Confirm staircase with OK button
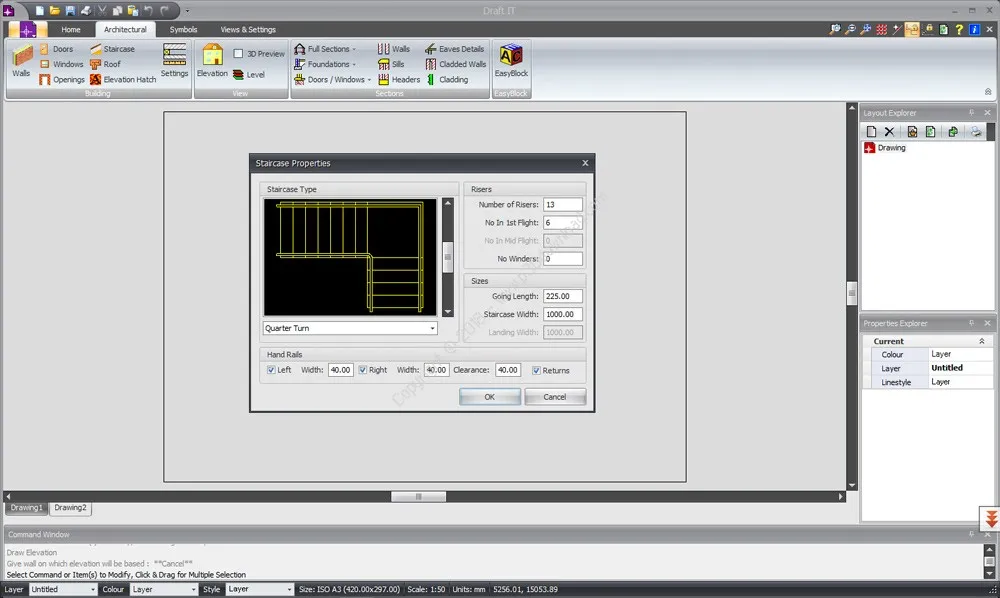 [489, 397]
